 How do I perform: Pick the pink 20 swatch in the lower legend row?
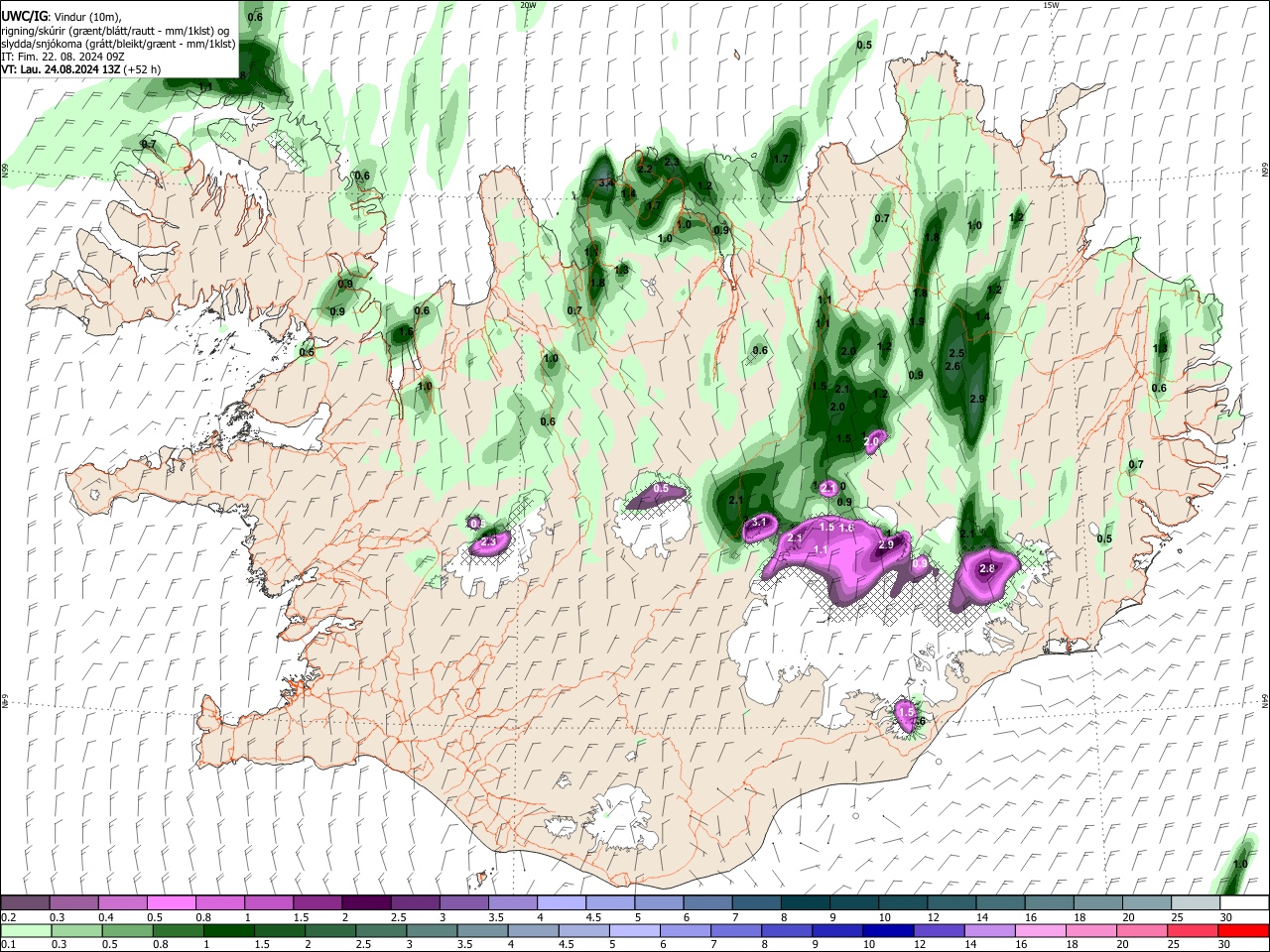pos(1143,930)
